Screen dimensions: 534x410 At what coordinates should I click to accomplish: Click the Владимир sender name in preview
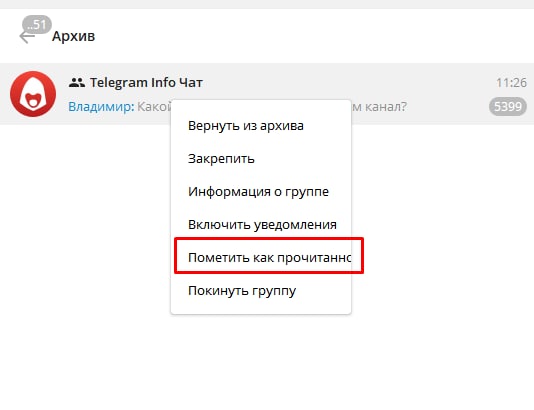pyautogui.click(x=101, y=107)
